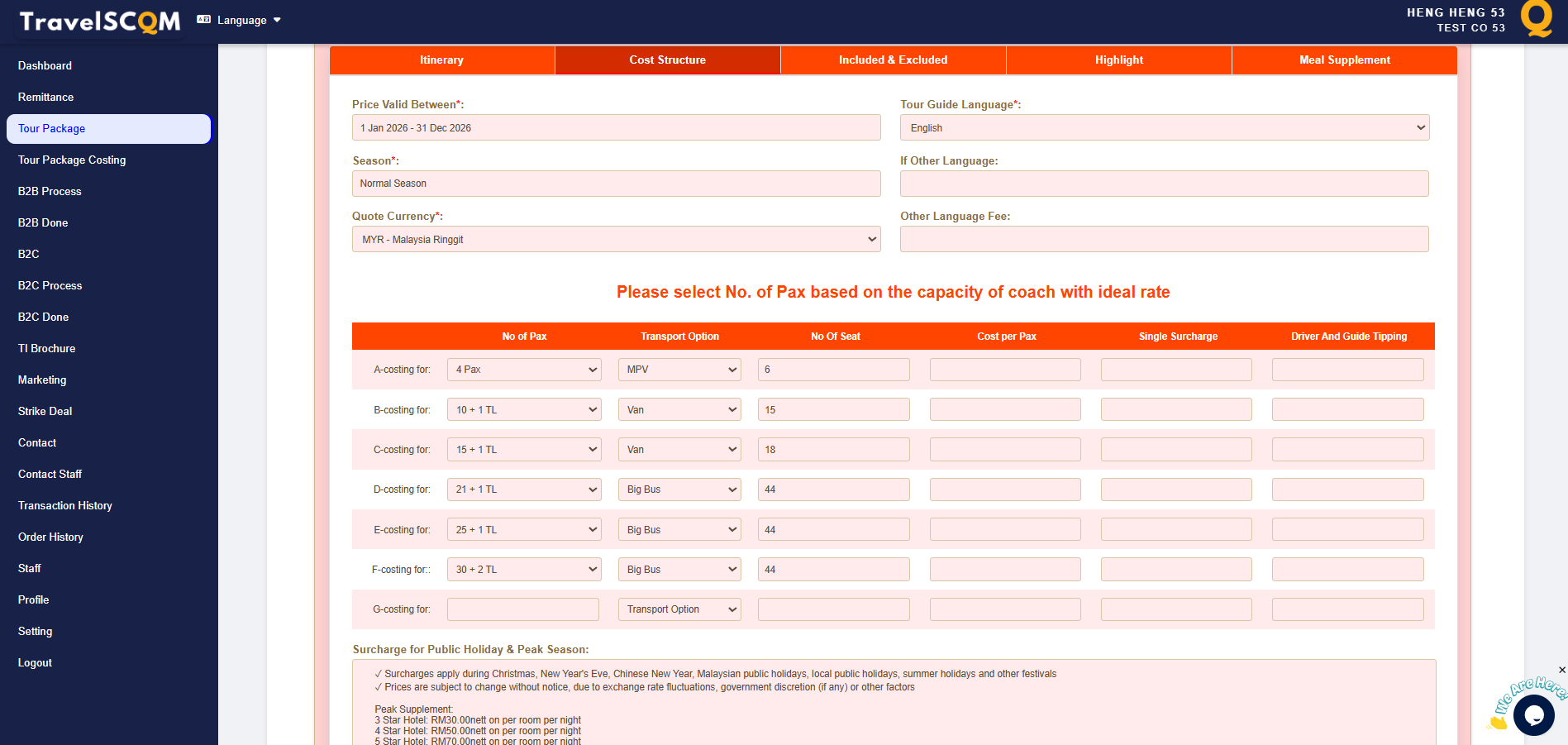Switch to the Itinerary tab
1568x745 pixels.
[441, 60]
